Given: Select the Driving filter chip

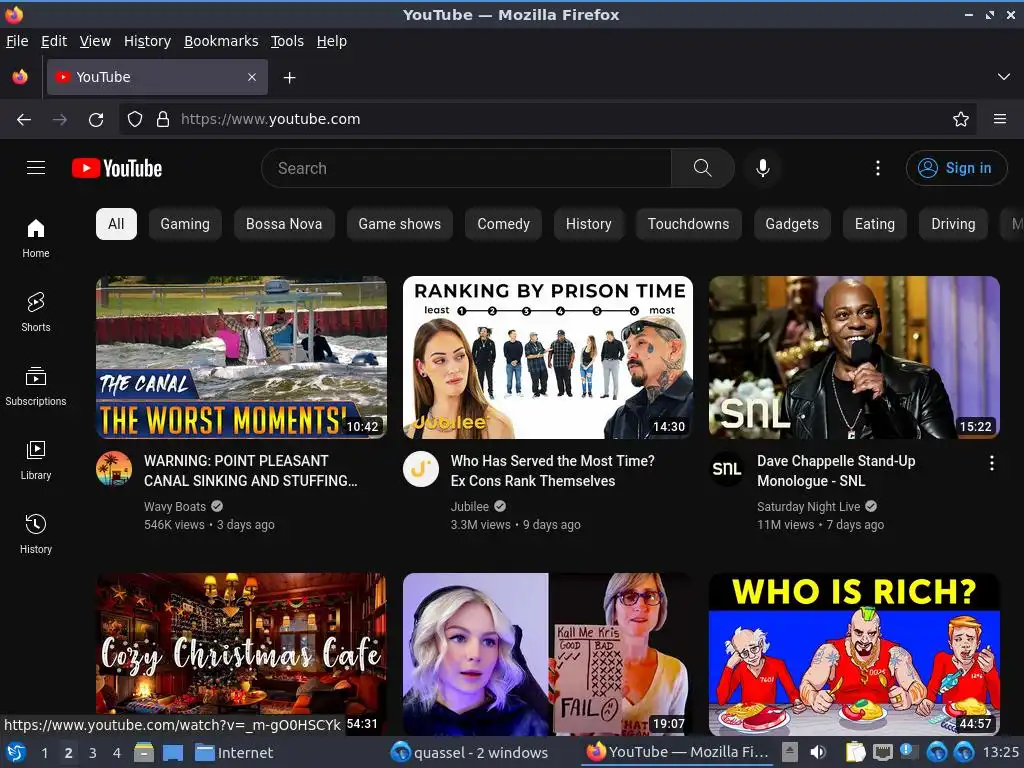Looking at the screenshot, I should click(x=953, y=224).
